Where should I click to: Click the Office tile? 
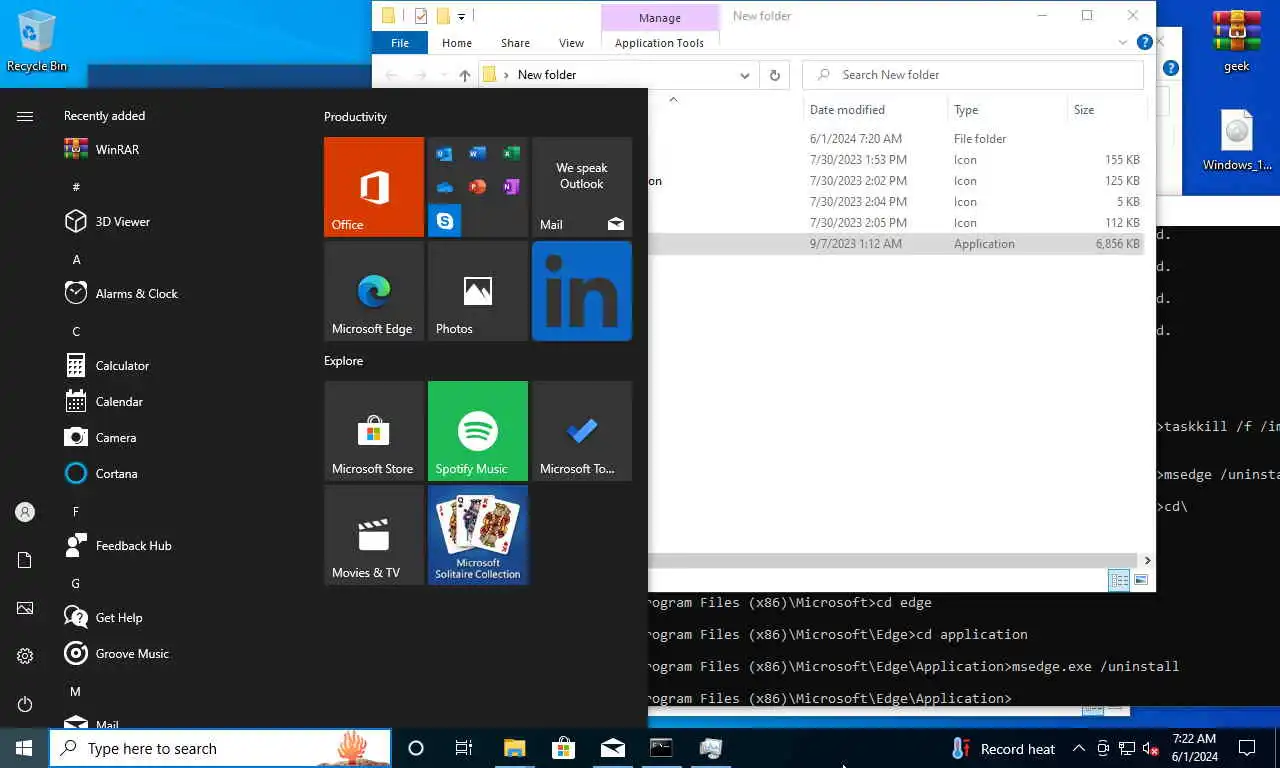coord(374,187)
